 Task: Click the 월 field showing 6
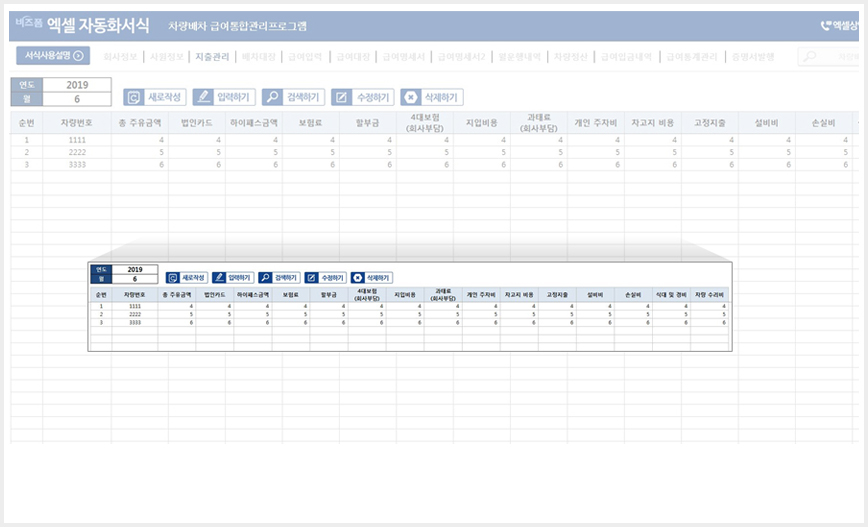click(77, 99)
